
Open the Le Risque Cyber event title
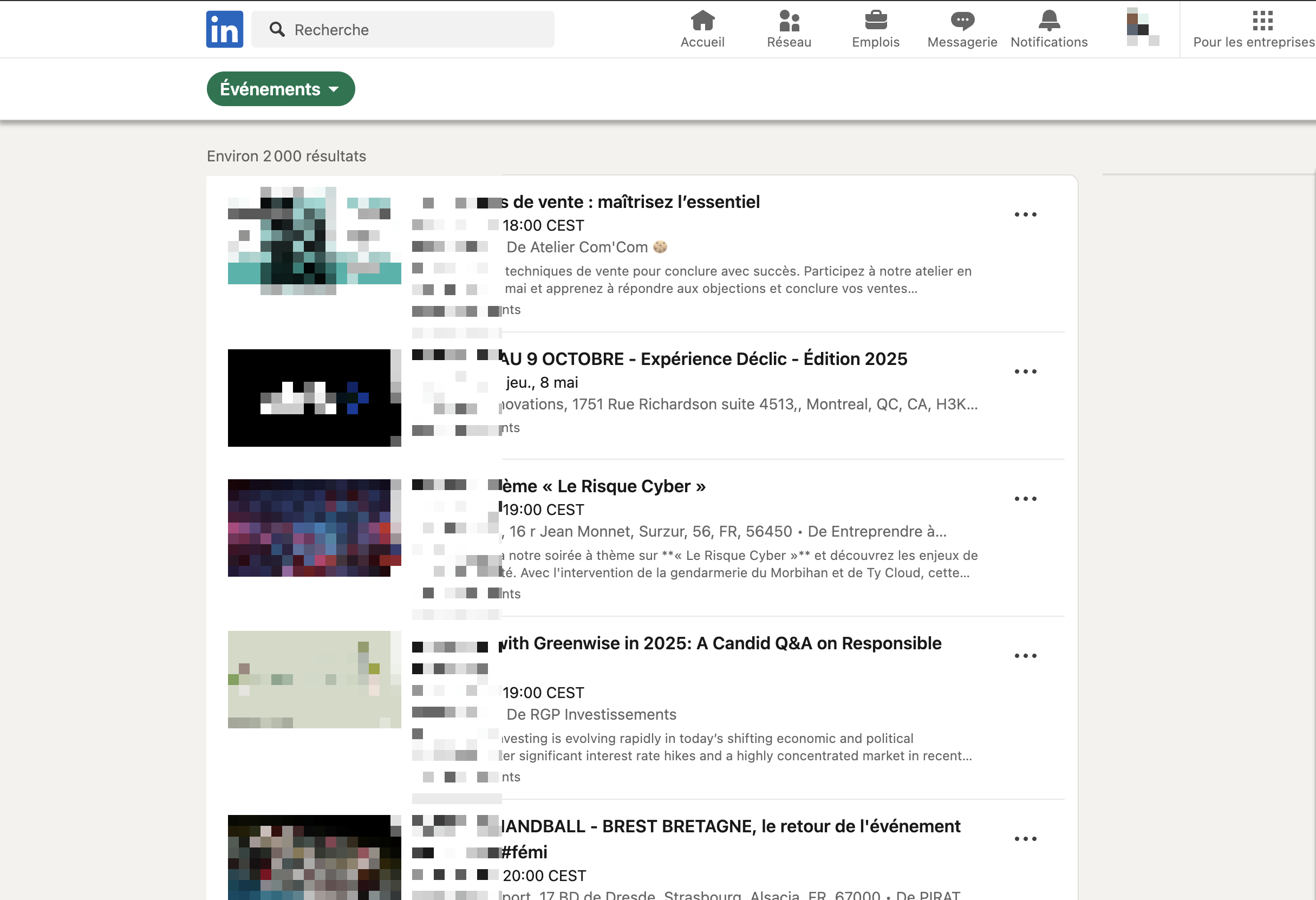tap(604, 486)
